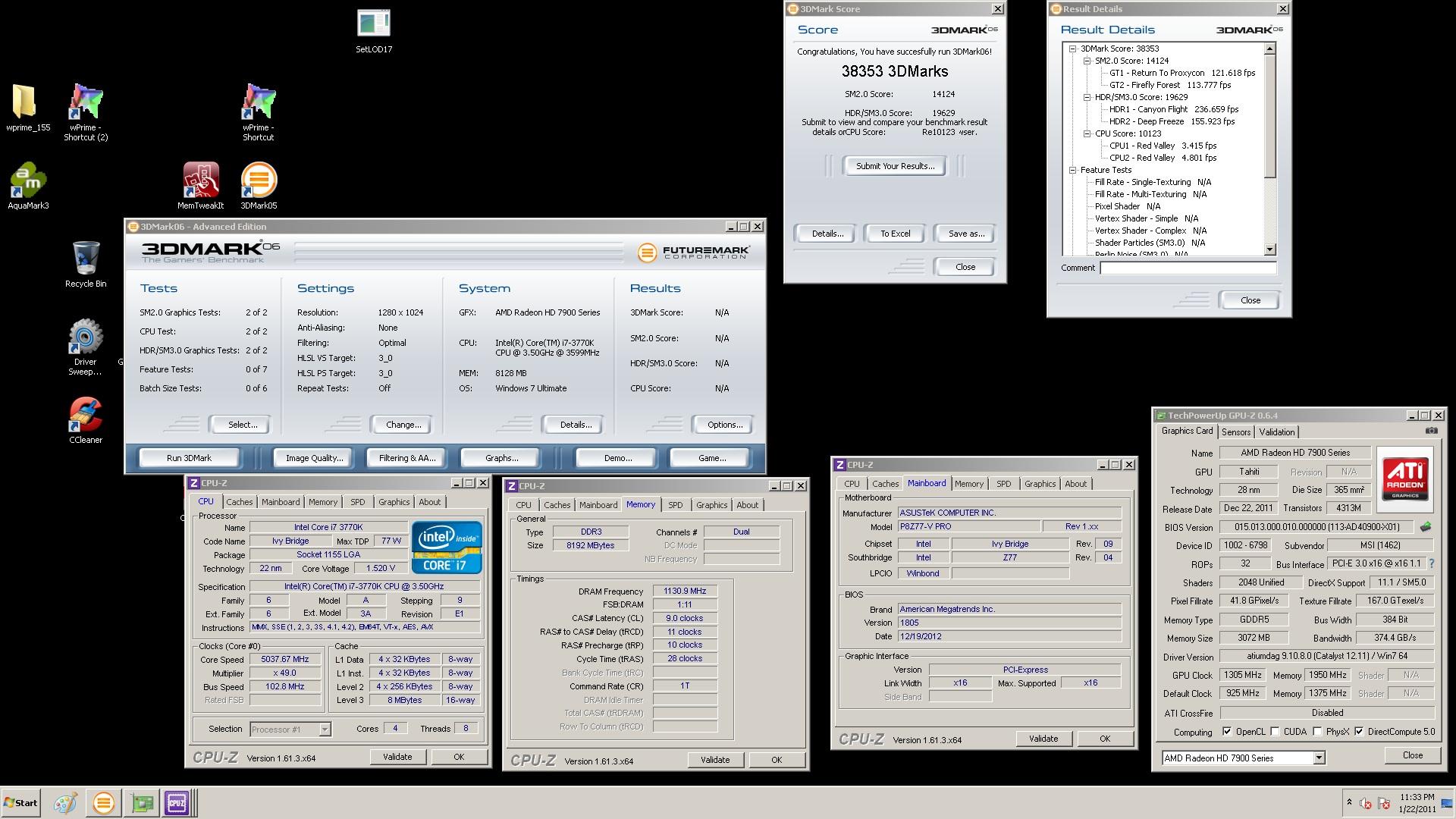Click the Graphs... button
The width and height of the screenshot is (1456, 819).
pyautogui.click(x=501, y=458)
